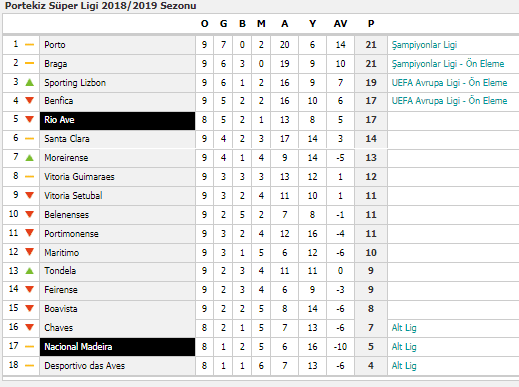Click the red down arrow next to Rio Ave

pyautogui.click(x=30, y=119)
